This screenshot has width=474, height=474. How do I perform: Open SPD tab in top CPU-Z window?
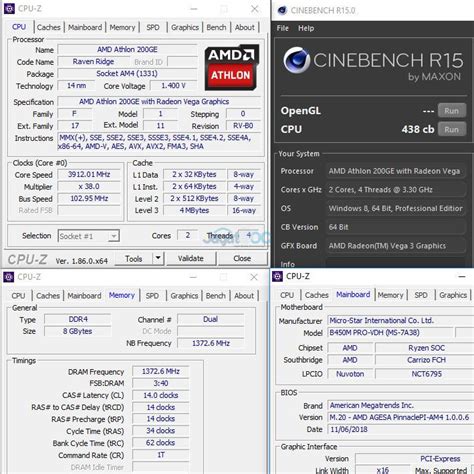coord(153,27)
